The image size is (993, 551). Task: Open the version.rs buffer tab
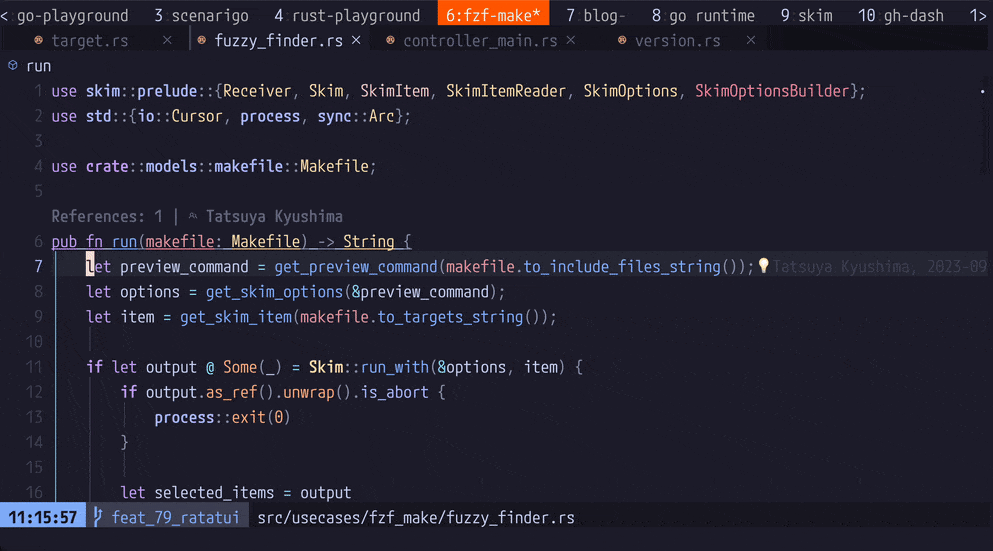point(678,41)
